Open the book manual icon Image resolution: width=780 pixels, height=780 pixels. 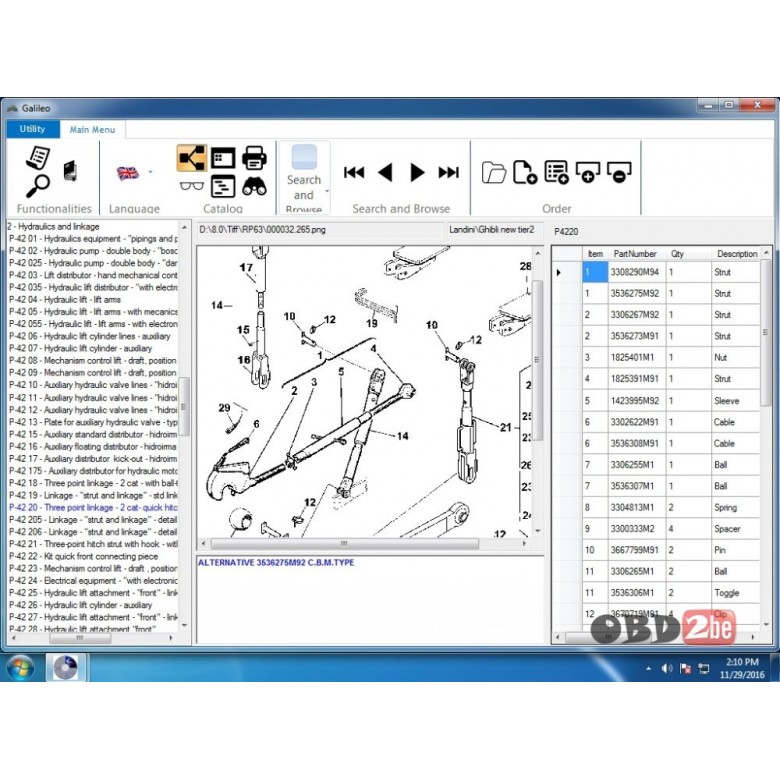[x=70, y=171]
